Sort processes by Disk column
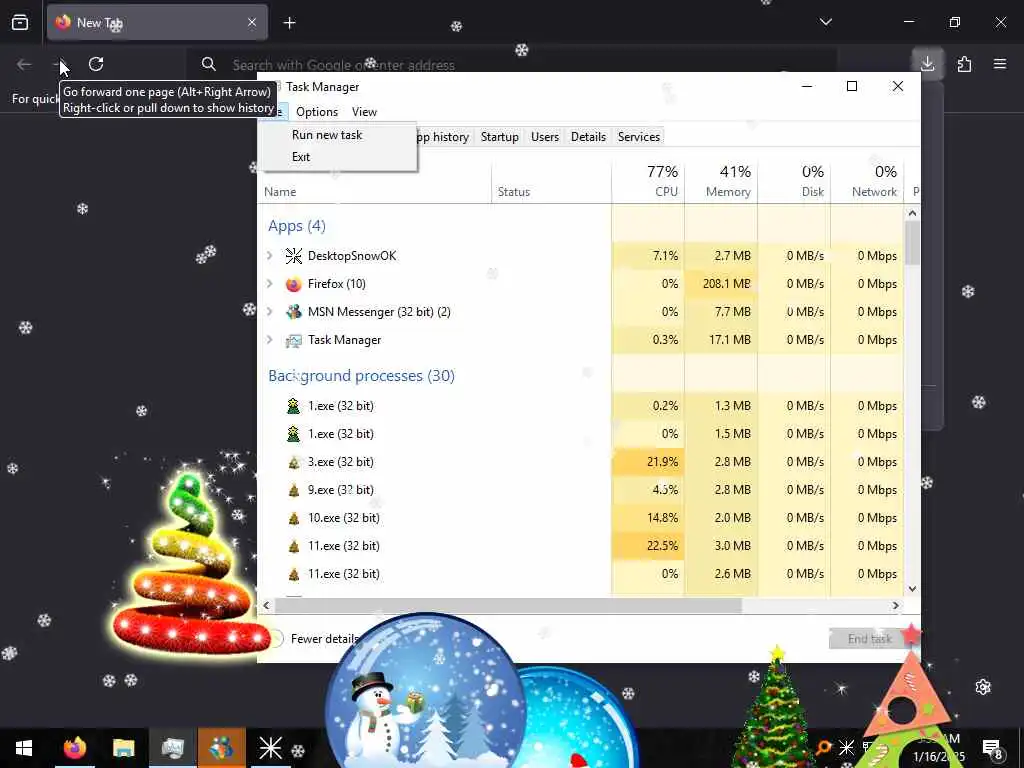Image resolution: width=1024 pixels, height=768 pixels. pyautogui.click(x=794, y=181)
